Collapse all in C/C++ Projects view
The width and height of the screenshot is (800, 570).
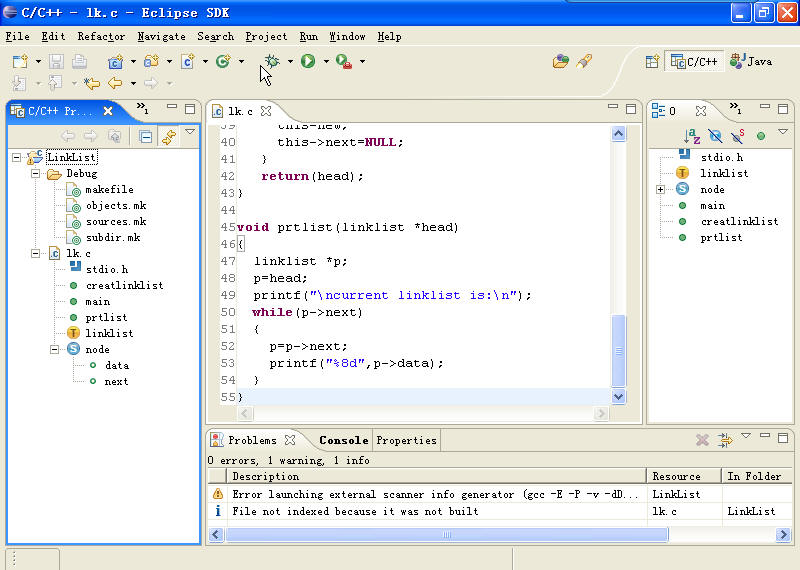(146, 136)
